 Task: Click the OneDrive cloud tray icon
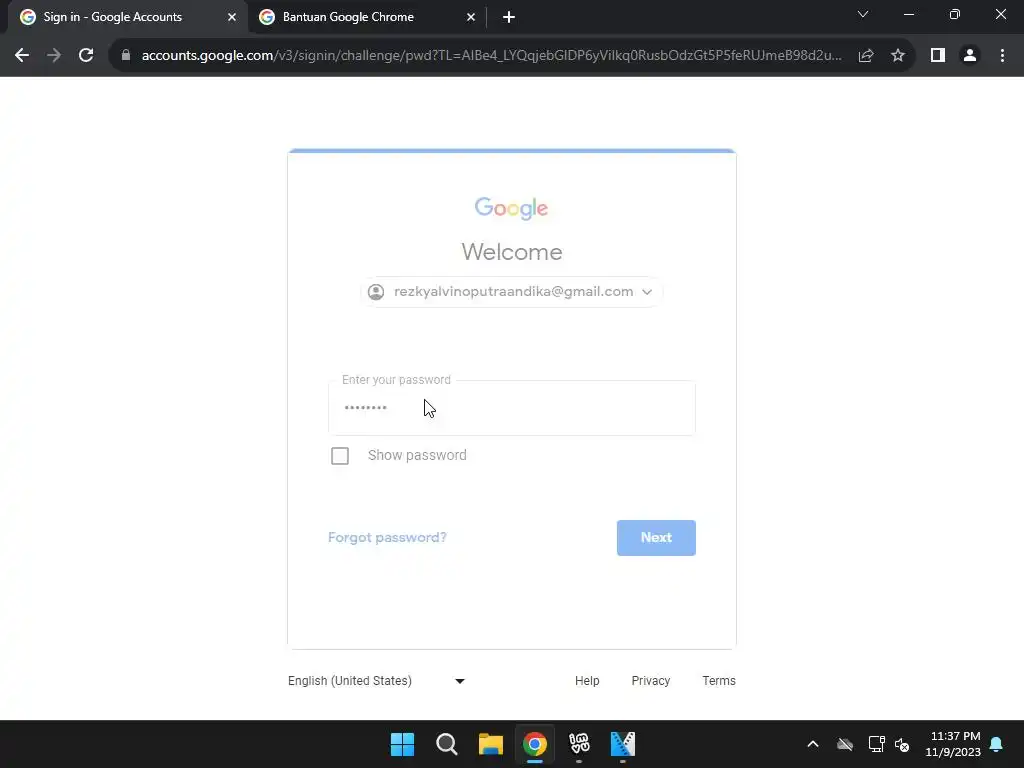pos(845,744)
